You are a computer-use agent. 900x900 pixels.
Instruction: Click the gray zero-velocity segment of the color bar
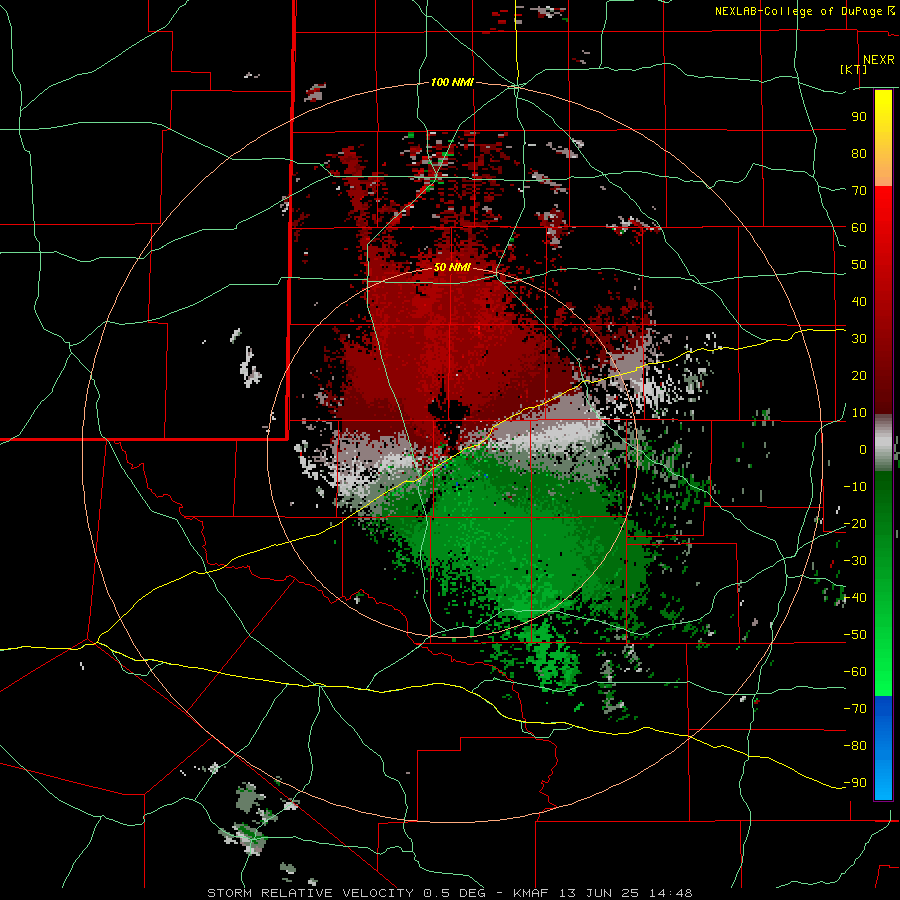pos(883,443)
